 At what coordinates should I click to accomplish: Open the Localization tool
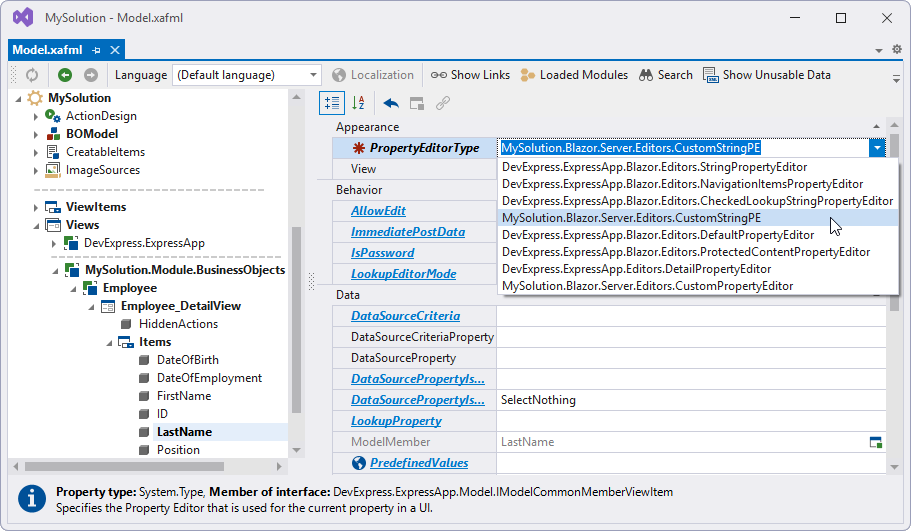[373, 75]
